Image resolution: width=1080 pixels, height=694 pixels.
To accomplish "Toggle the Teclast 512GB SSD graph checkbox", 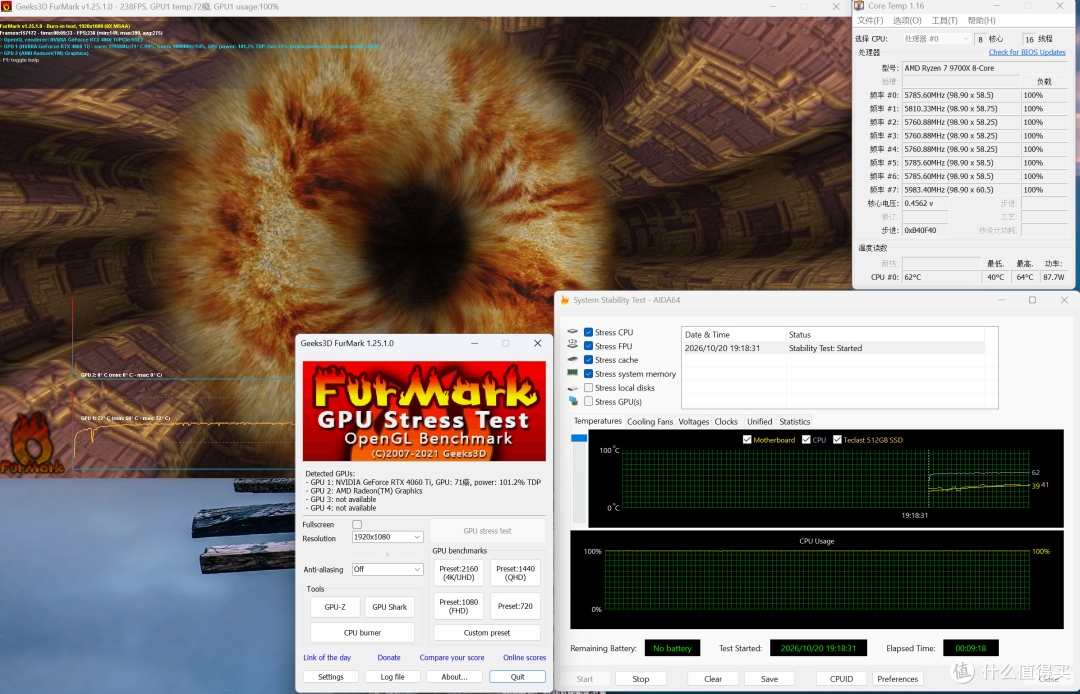I will [x=837, y=439].
